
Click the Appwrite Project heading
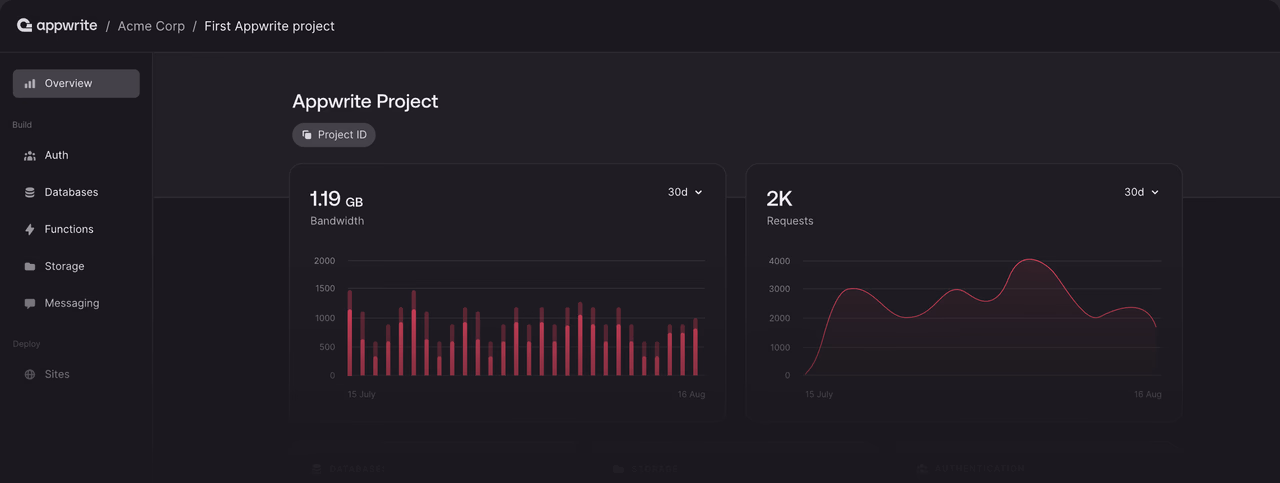(x=365, y=101)
